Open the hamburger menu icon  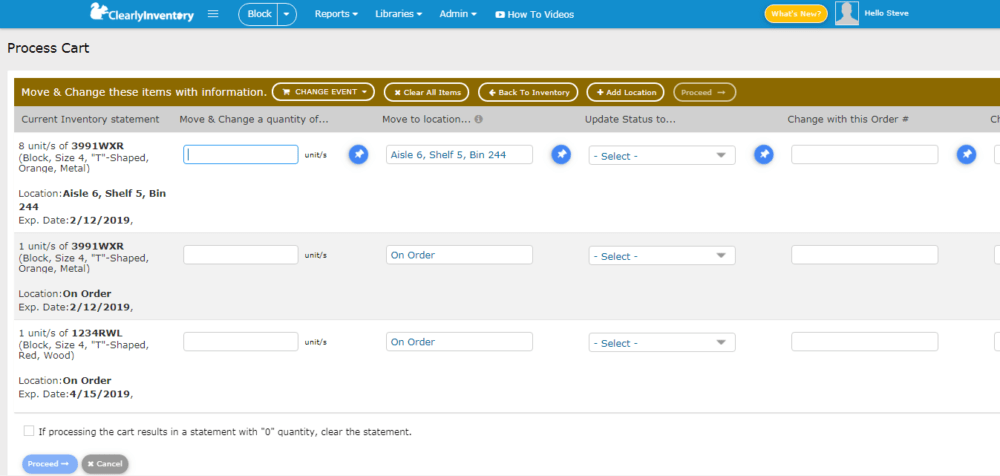213,13
